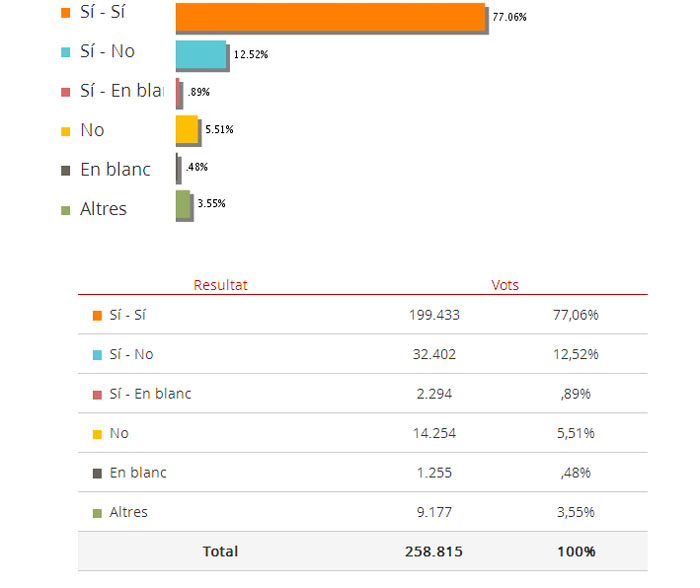
Task: Click the Total row label
Action: click(x=220, y=551)
